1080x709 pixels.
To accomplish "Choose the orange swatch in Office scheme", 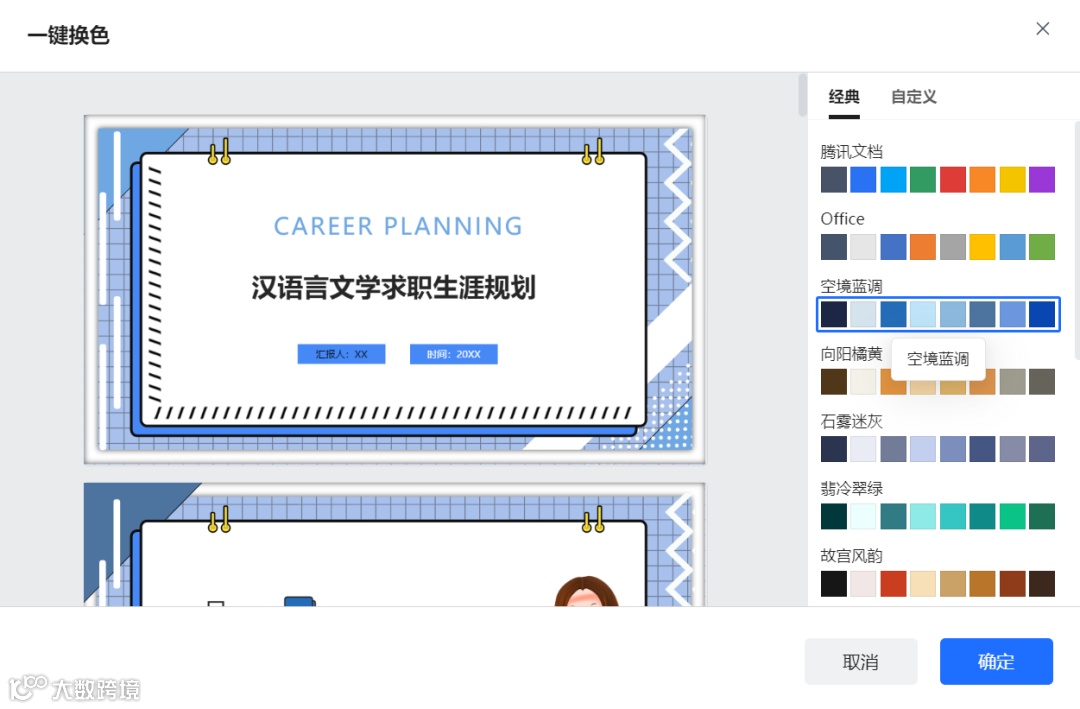I will pyautogui.click(x=923, y=247).
